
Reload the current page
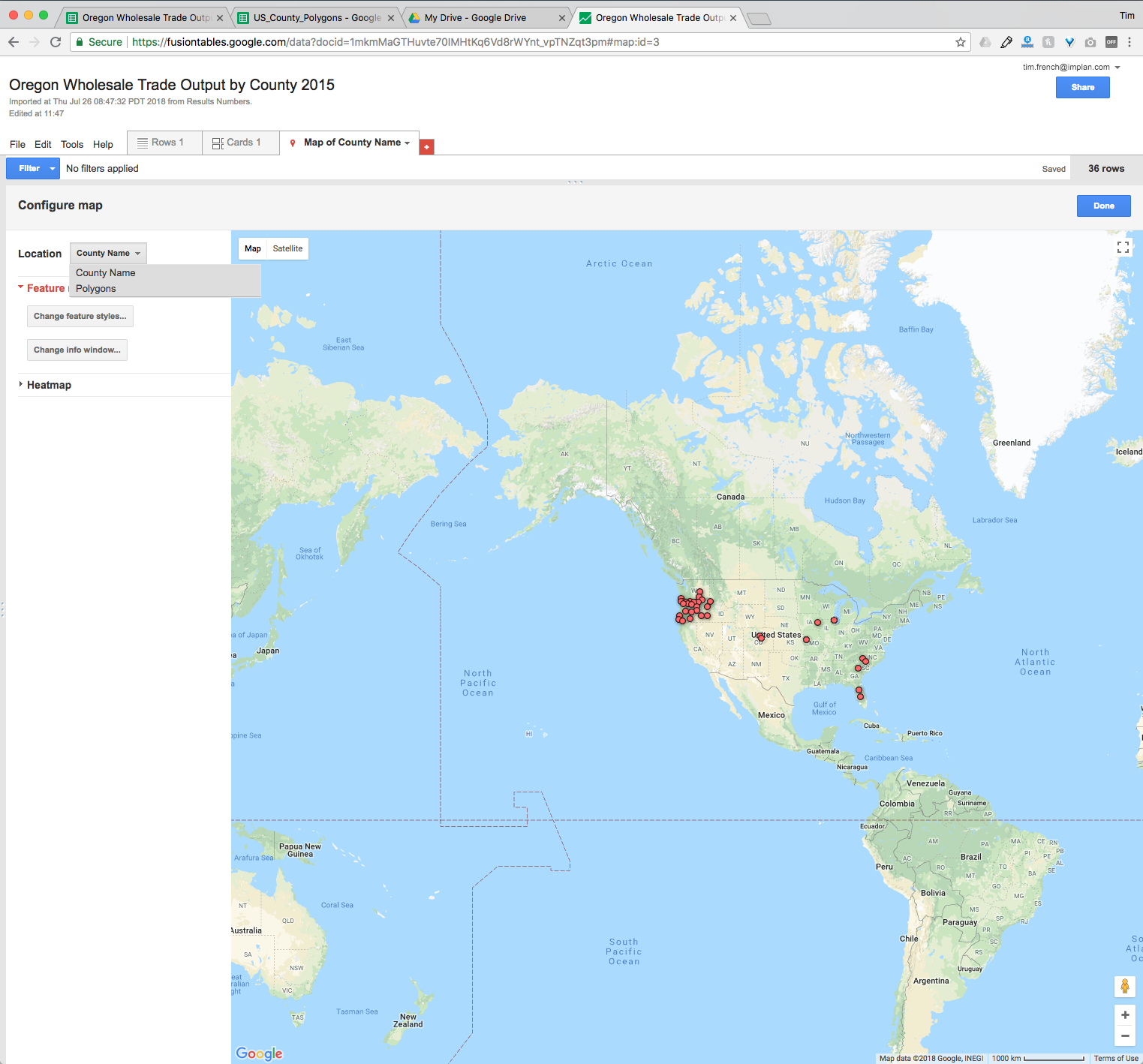56,42
